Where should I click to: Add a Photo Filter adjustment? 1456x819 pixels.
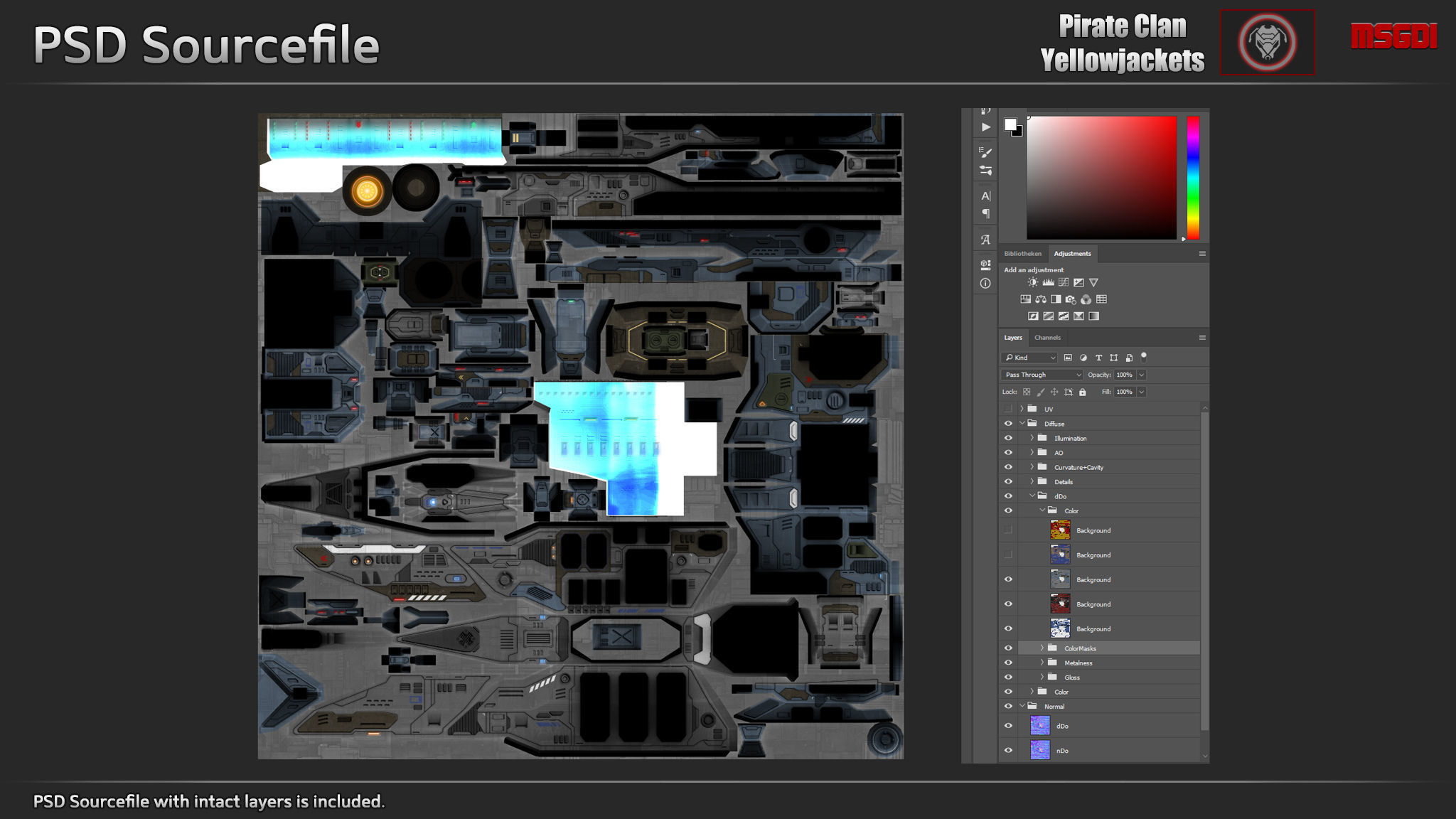click(1071, 299)
